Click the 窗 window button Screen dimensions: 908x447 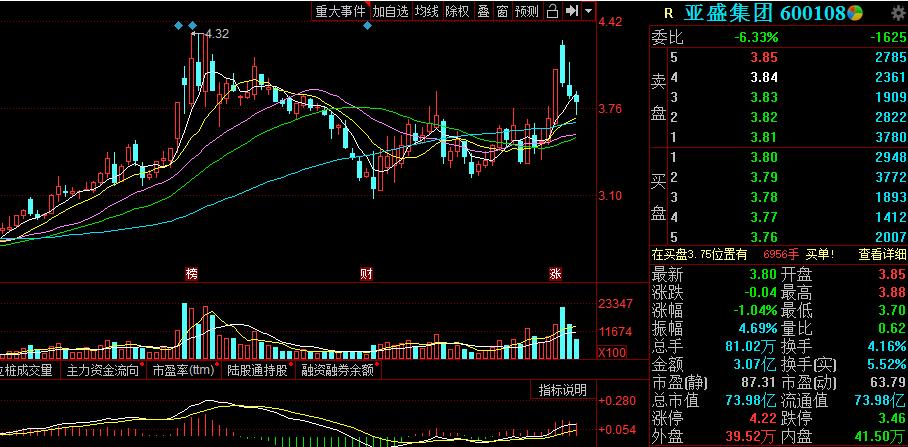pos(502,10)
